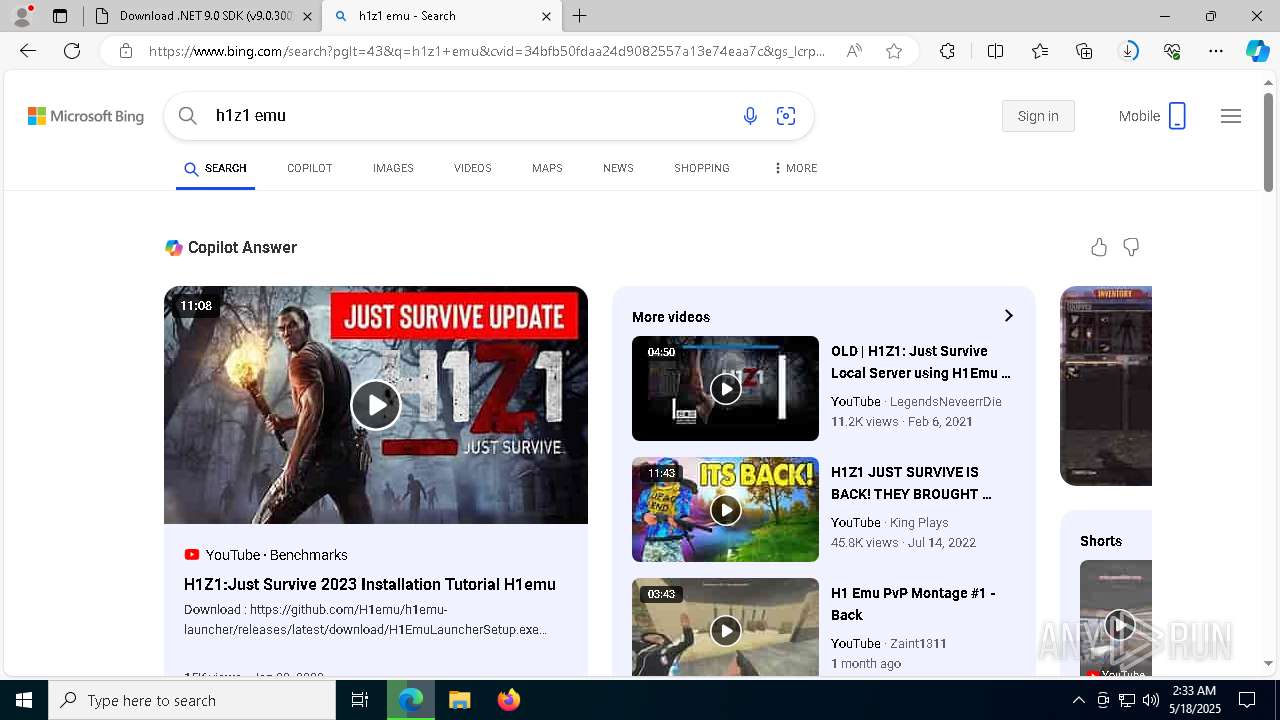Play the 03:43 PvP Montage thumbnail
Image resolution: width=1280 pixels, height=720 pixels.
tap(725, 626)
